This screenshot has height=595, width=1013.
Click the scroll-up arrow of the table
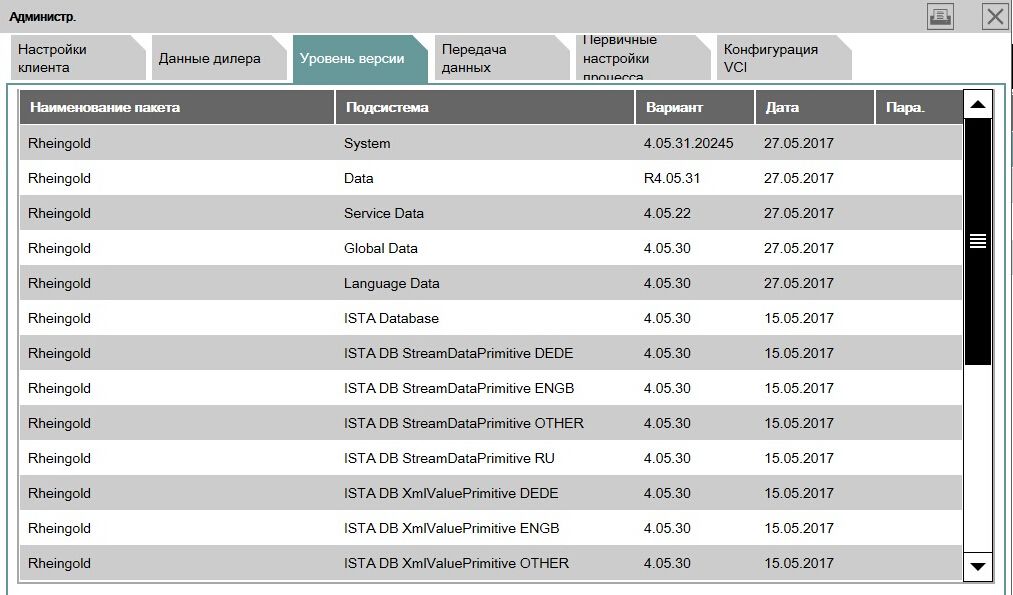point(977,105)
